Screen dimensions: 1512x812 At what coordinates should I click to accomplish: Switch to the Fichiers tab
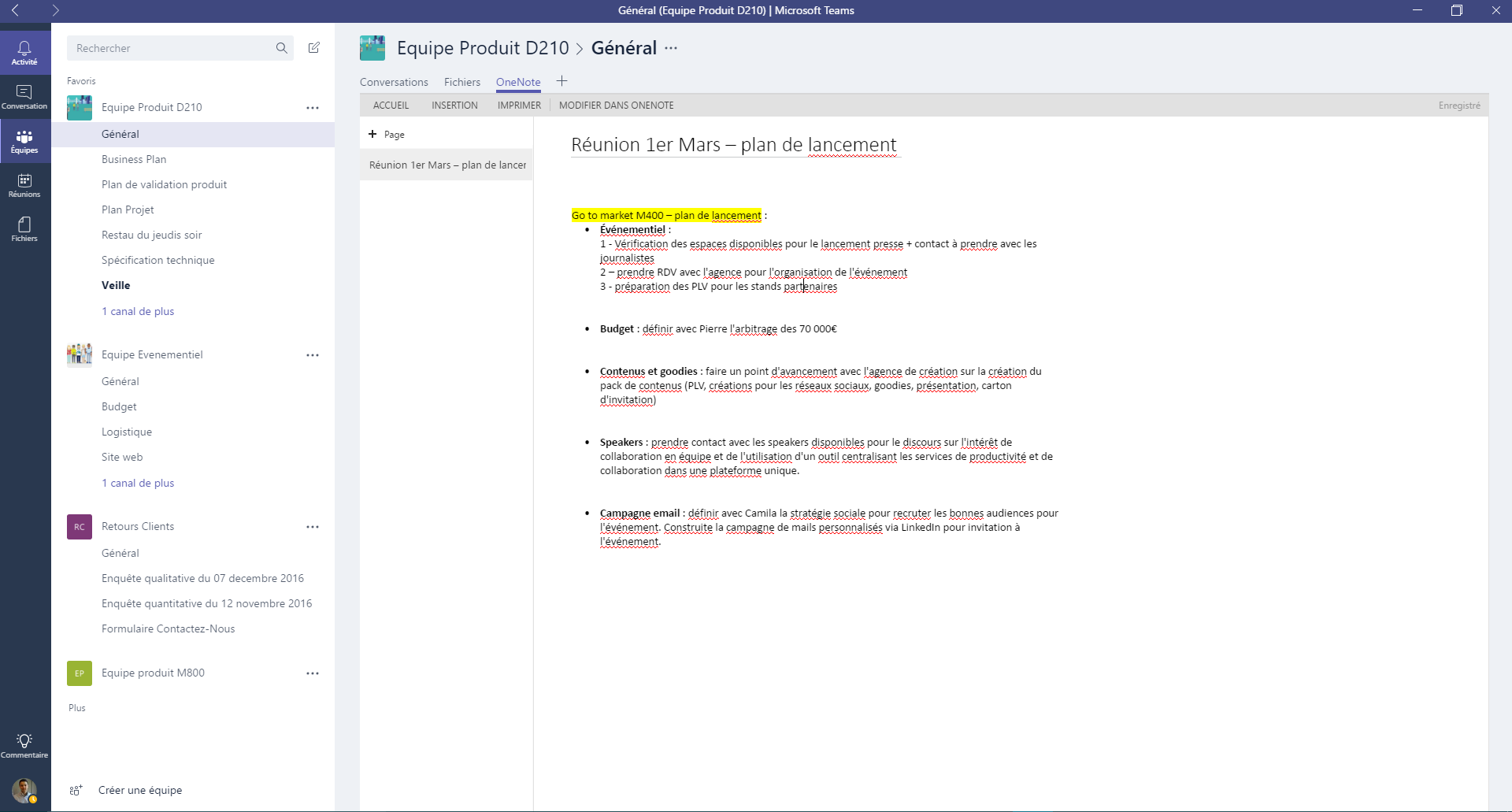462,82
